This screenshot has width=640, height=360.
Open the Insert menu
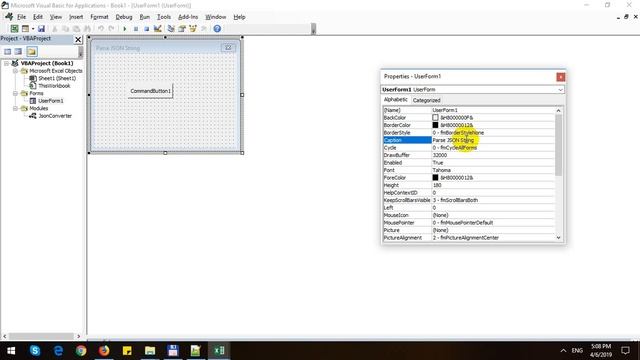pyautogui.click(x=76, y=17)
